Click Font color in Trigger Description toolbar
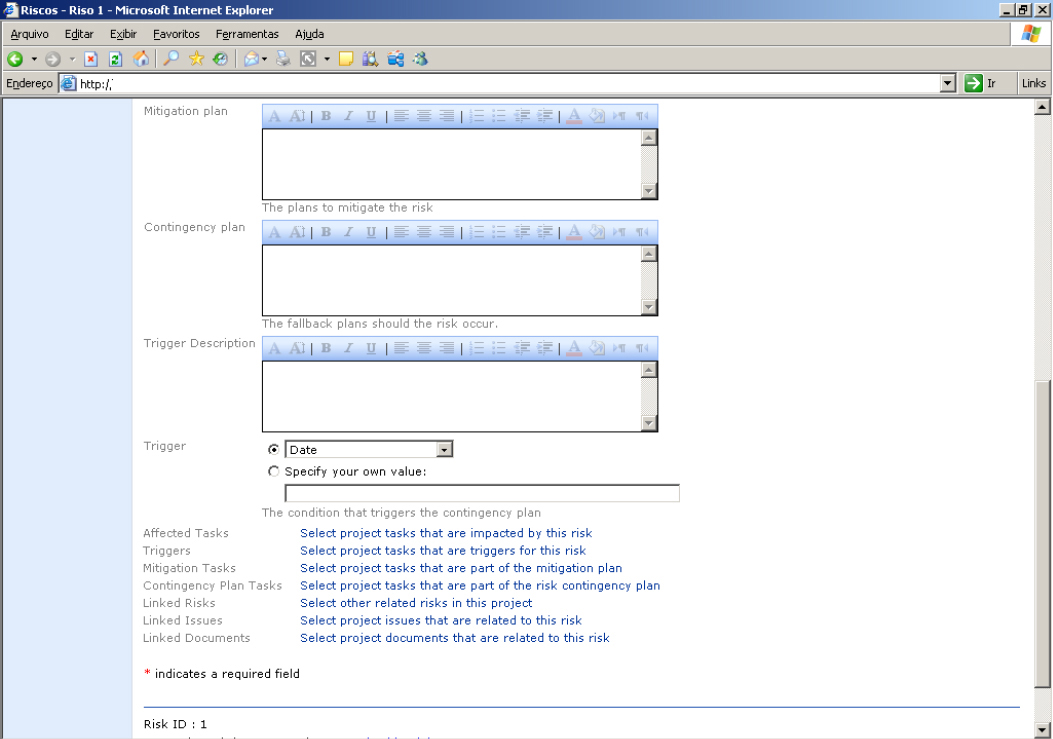The image size is (1053, 739). point(574,348)
